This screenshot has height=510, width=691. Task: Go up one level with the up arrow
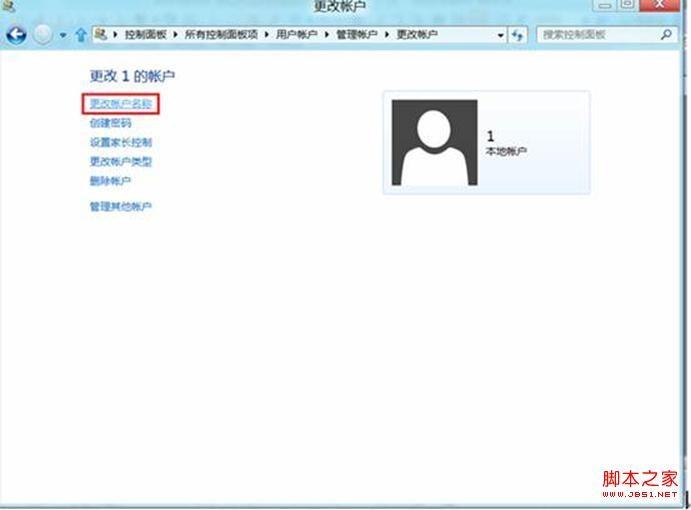point(81,35)
